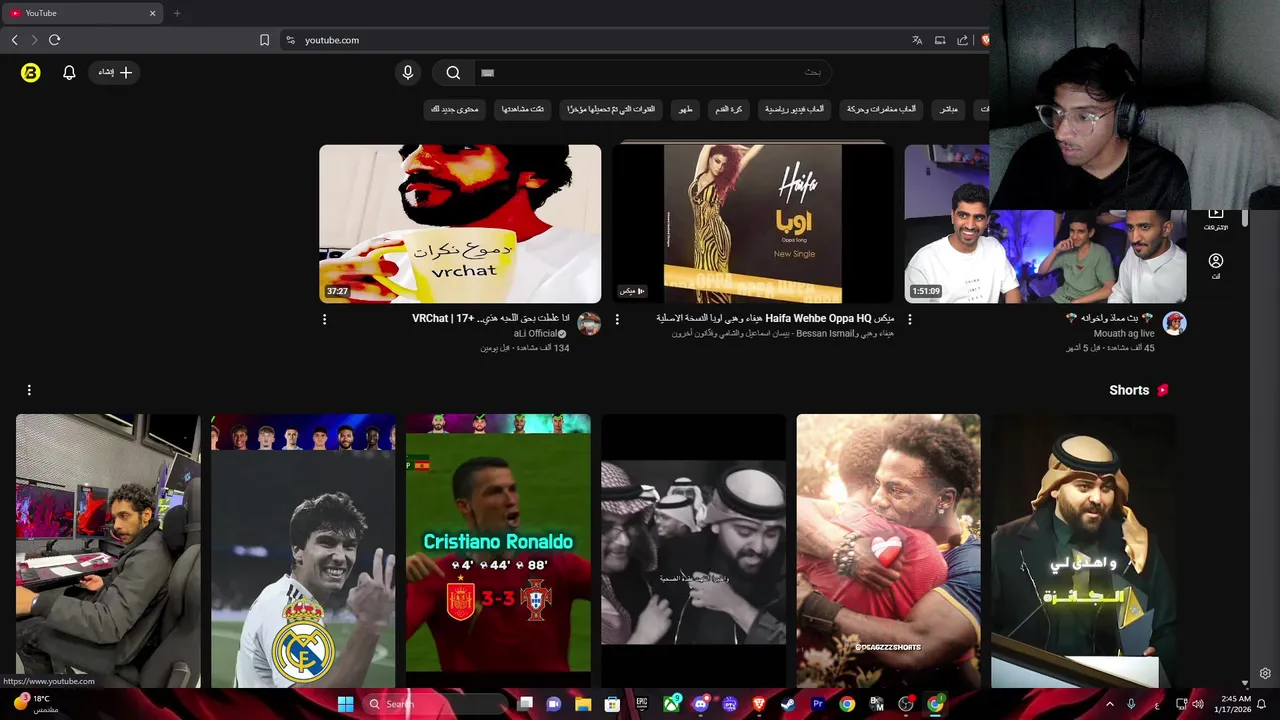Select the 'كرة القدم' filter chip
Image resolution: width=1280 pixels, height=720 pixels.
[x=728, y=109]
